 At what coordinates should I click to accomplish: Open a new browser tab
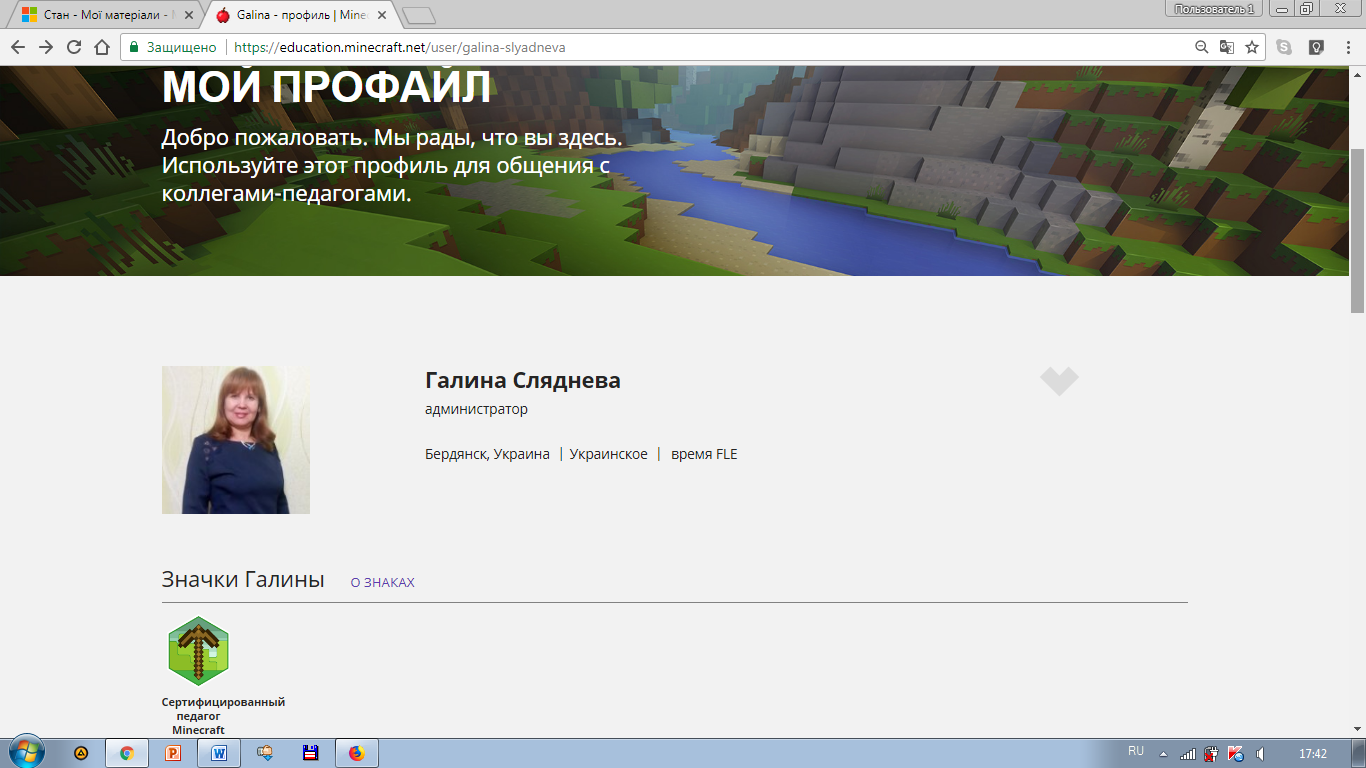click(418, 15)
